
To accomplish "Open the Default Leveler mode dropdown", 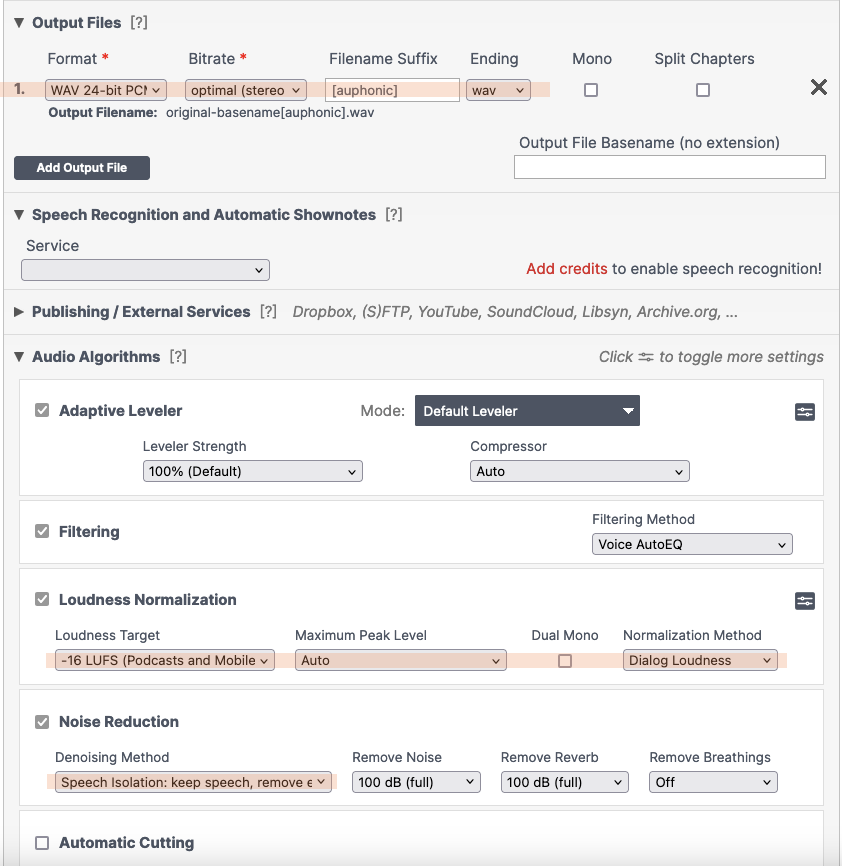I will tap(527, 410).
